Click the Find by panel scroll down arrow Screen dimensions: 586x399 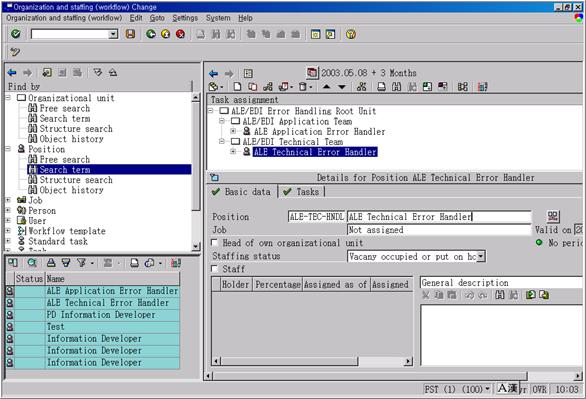click(x=196, y=246)
